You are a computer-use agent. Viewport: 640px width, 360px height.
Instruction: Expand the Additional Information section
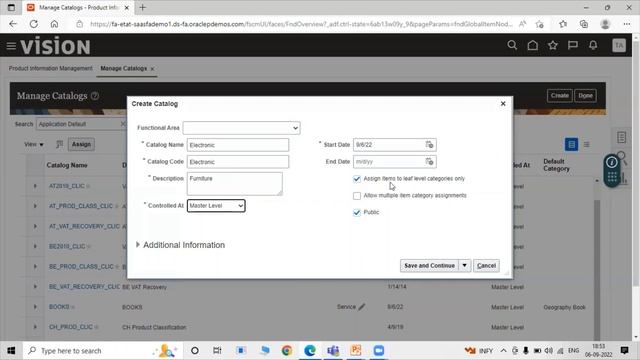tap(138, 244)
